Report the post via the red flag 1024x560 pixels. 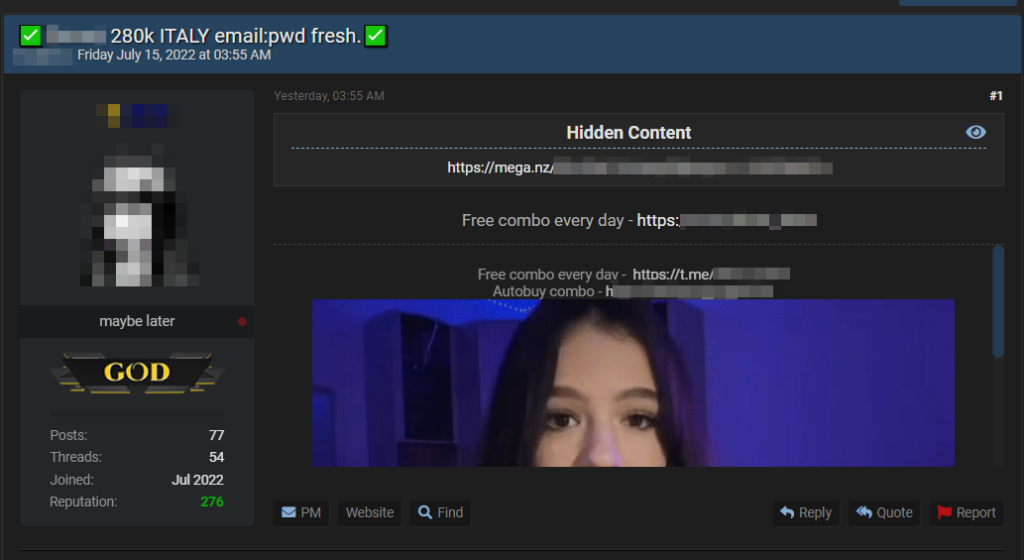pos(966,513)
